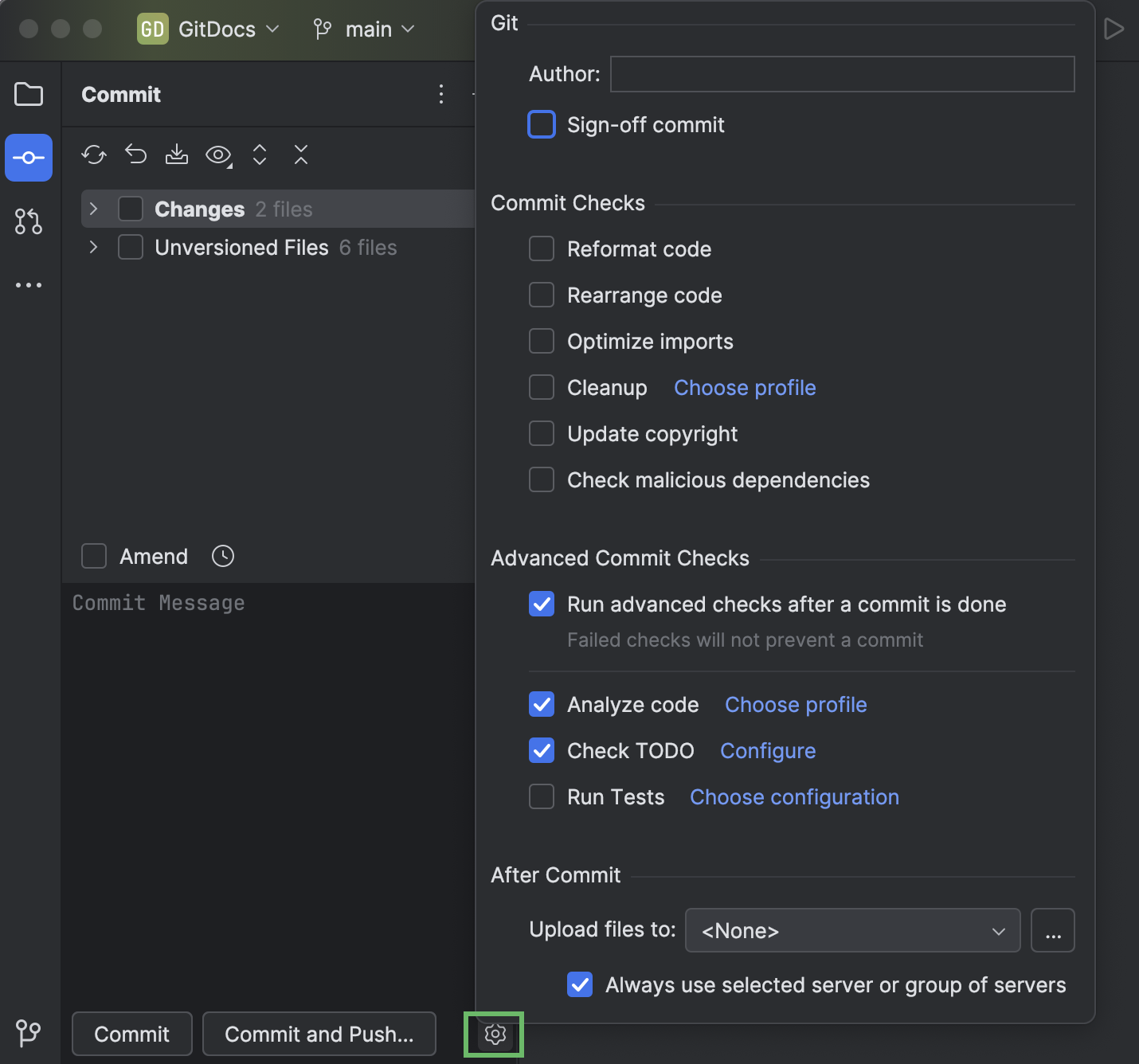This screenshot has height=1064, width=1139.
Task: Open the Pull Requests tool window
Action: [x=29, y=221]
